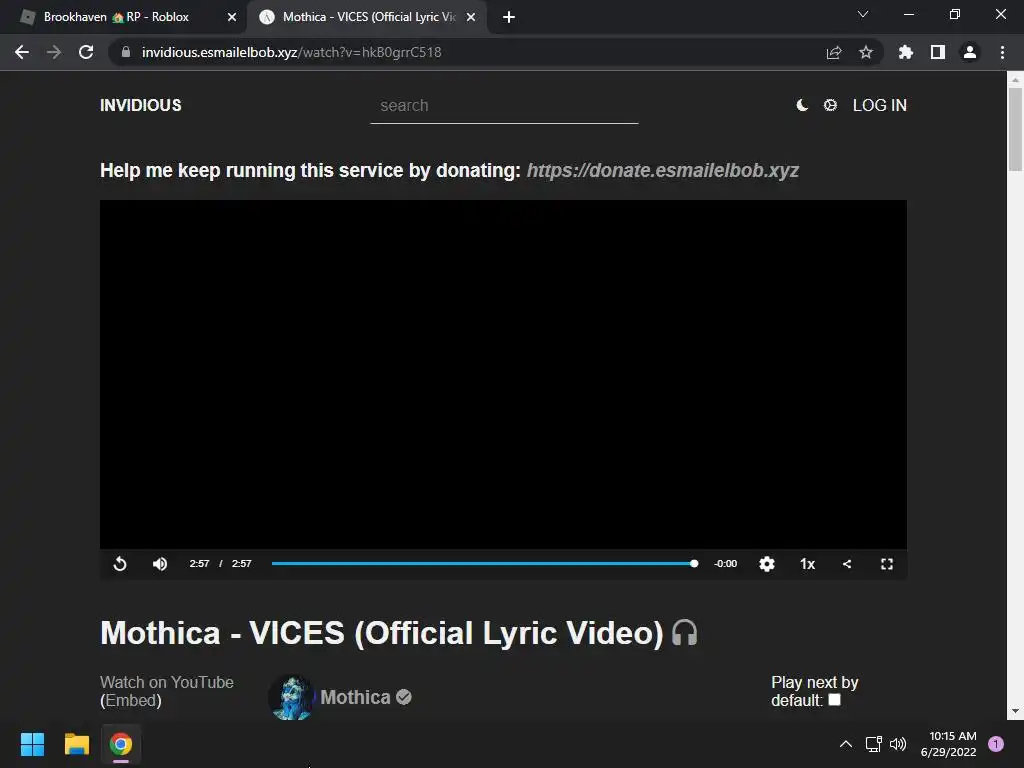Share this page icon in address bar
Image resolution: width=1024 pixels, height=768 pixels.
[834, 52]
